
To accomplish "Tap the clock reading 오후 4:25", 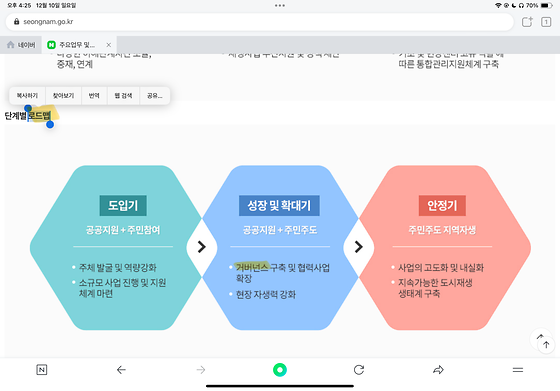I will click(x=19, y=5).
